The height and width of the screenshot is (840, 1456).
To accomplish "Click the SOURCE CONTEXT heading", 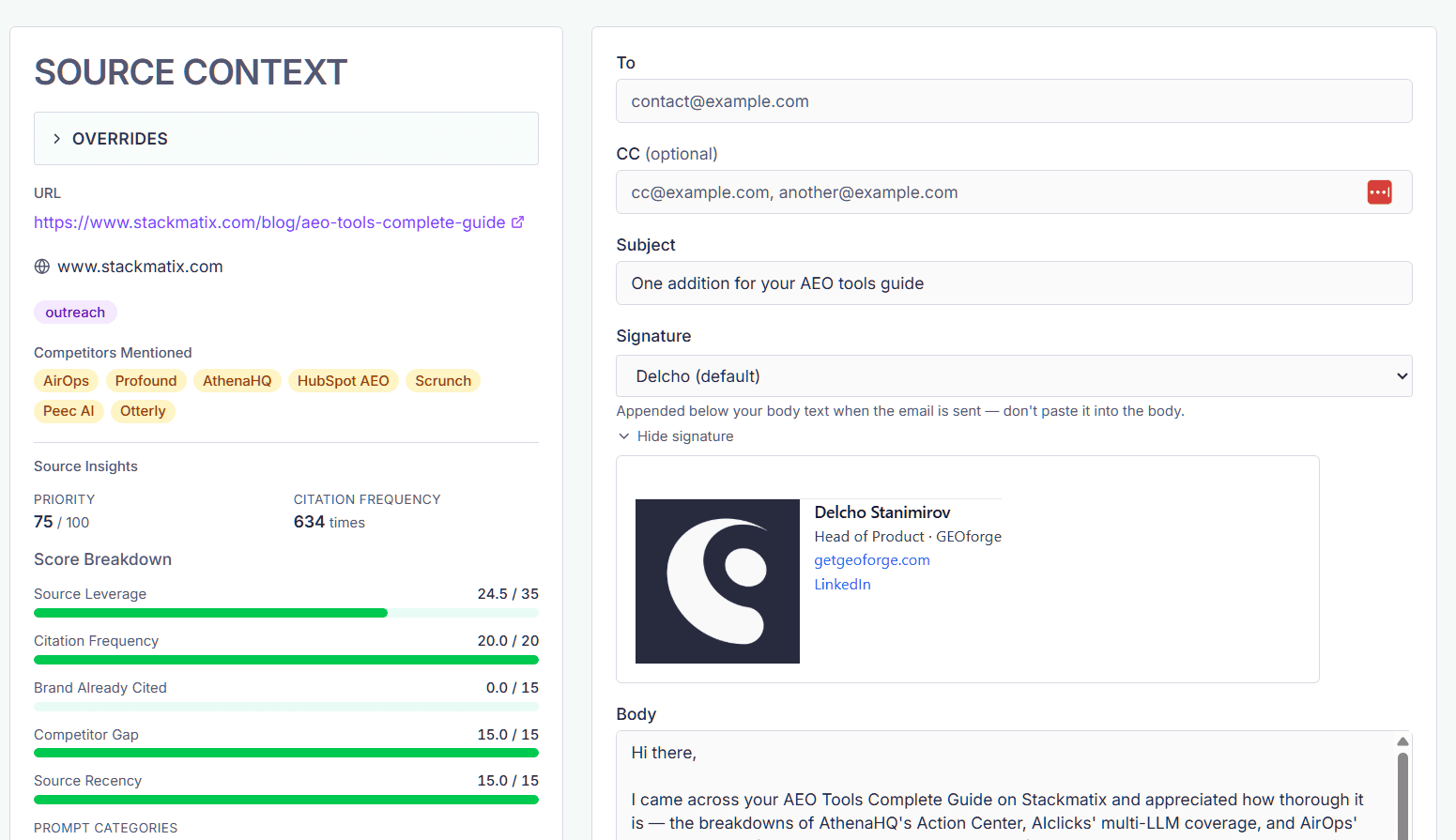I will coord(191,72).
